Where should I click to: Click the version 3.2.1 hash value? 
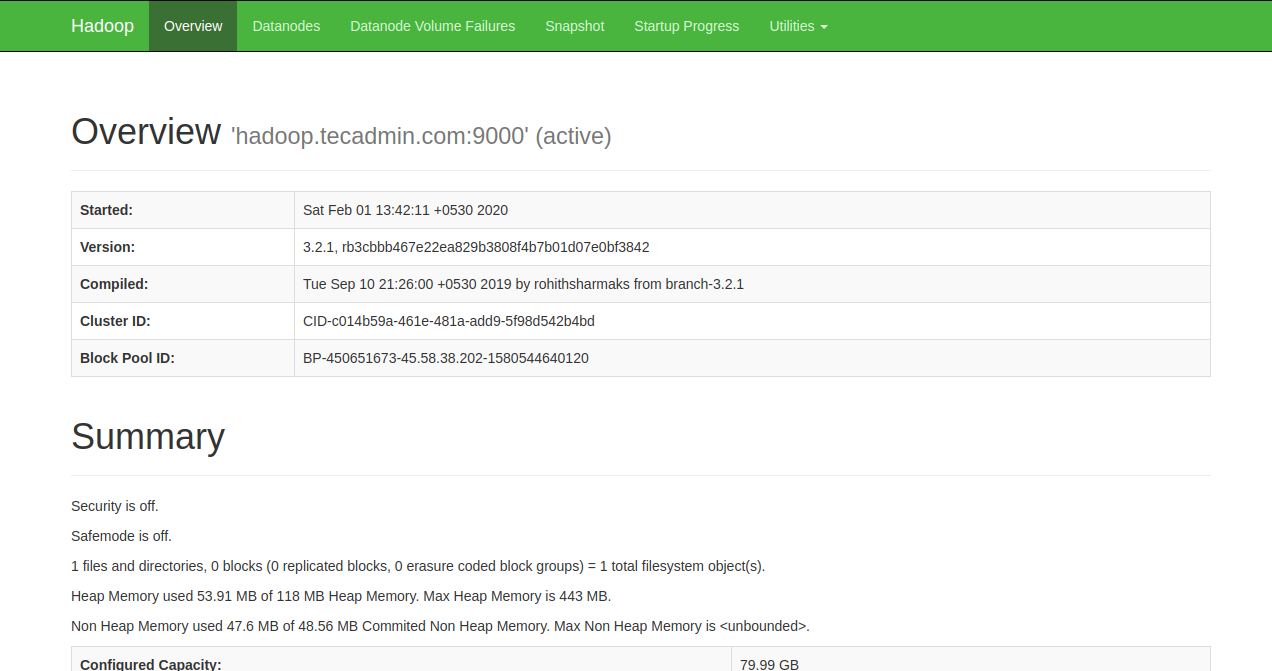476,247
